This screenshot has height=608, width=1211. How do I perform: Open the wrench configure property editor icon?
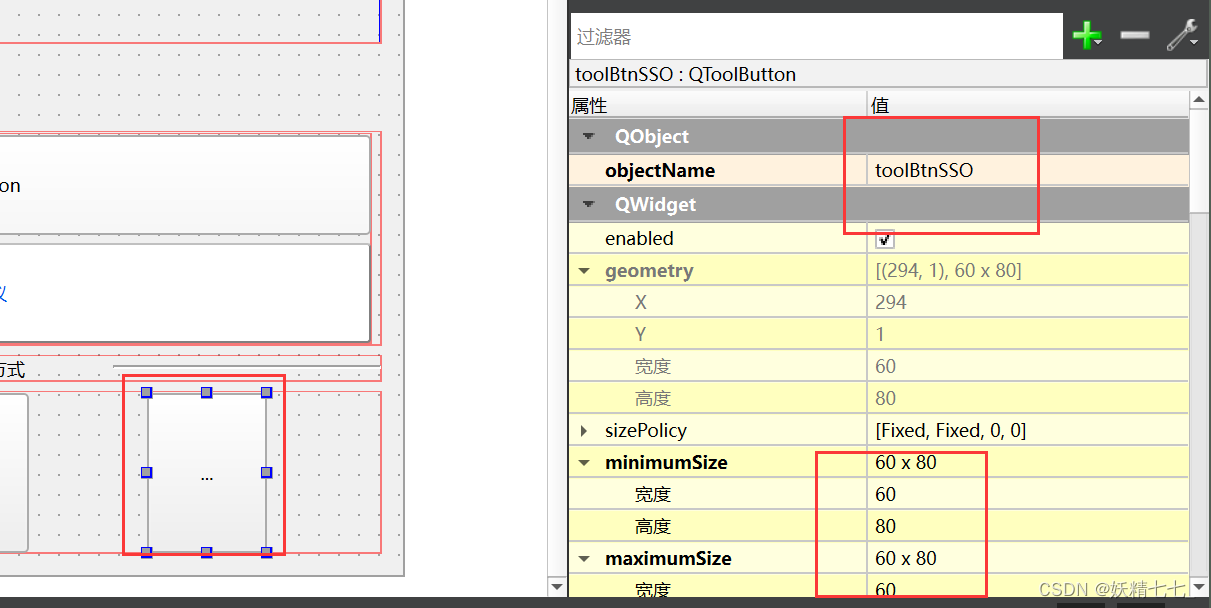pos(1182,36)
